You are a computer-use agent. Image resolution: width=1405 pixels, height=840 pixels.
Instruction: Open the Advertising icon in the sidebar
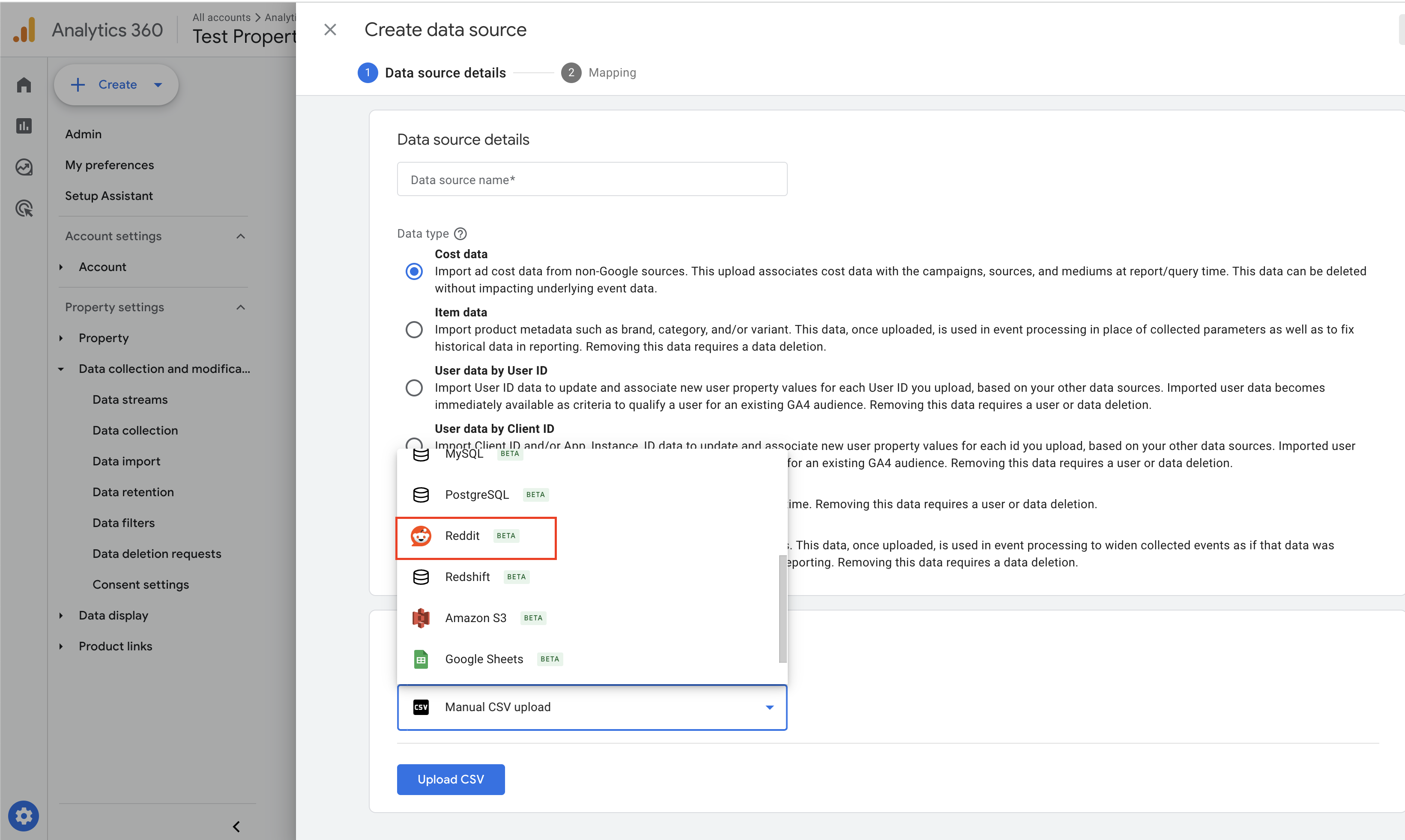point(24,209)
